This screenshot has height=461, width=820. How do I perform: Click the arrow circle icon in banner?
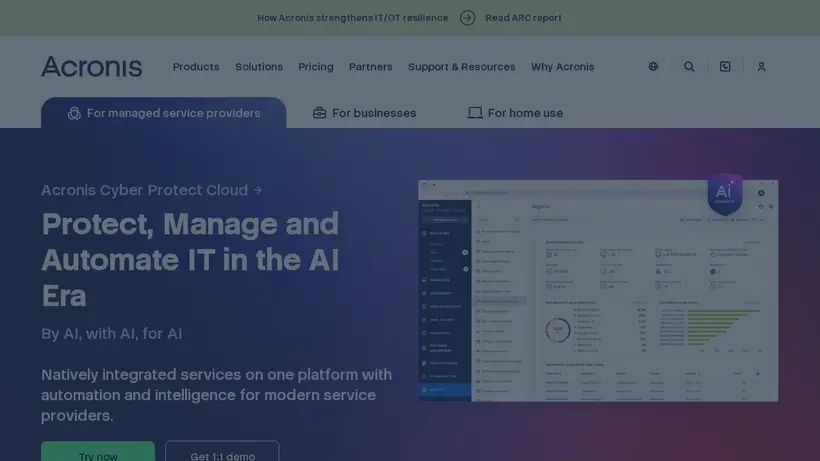coord(468,18)
